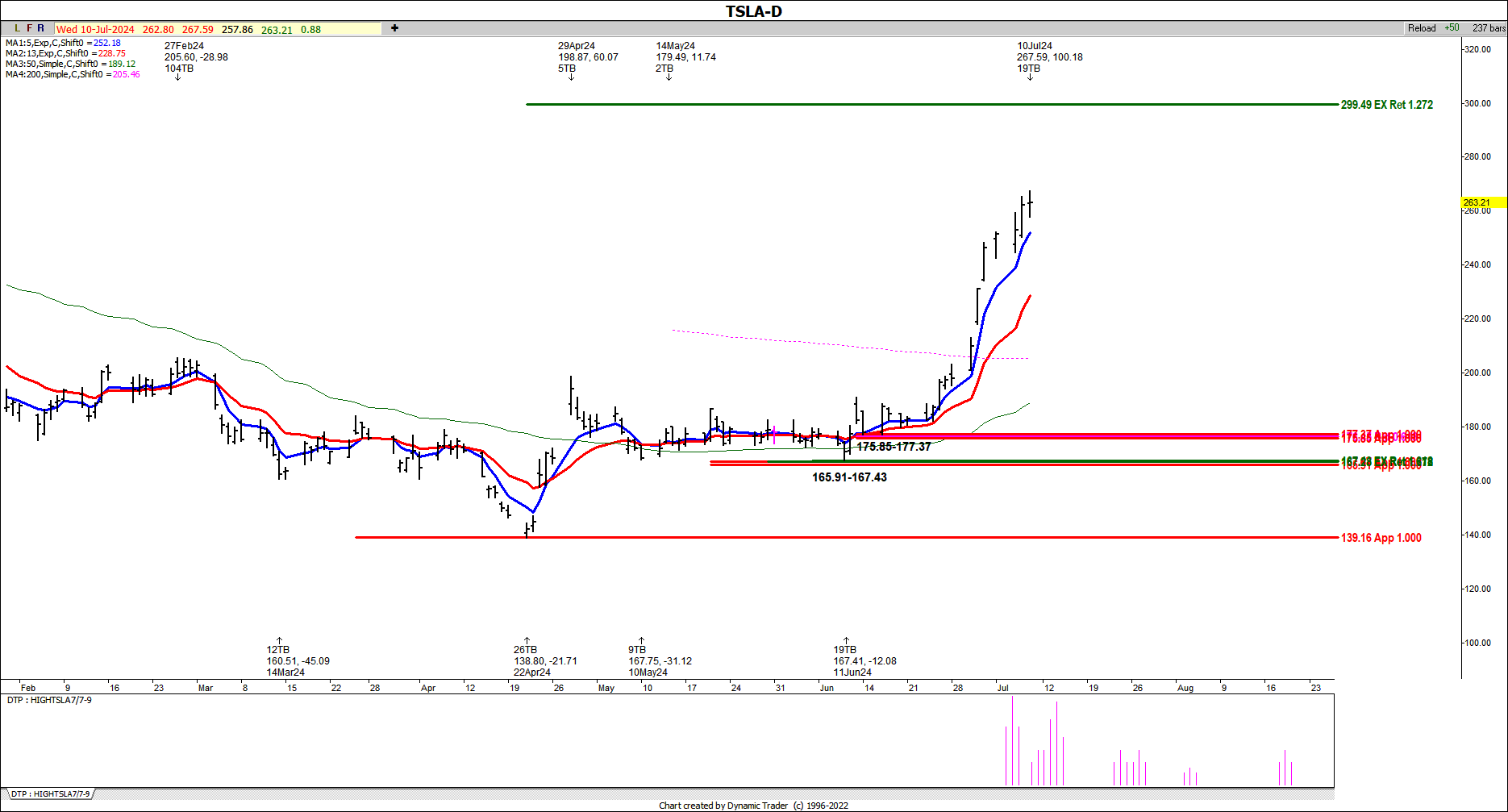Click the +50 bars button
The height and width of the screenshot is (812, 1508).
(1452, 28)
